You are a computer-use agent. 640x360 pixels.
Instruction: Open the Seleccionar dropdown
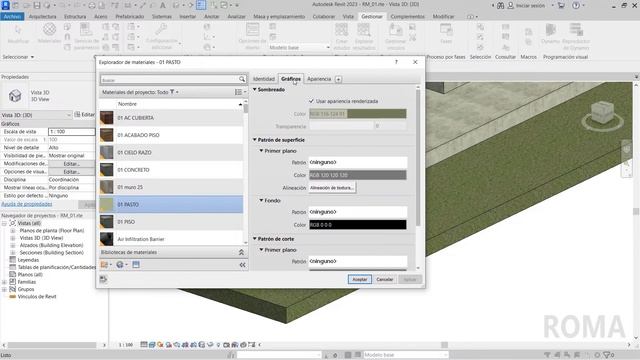tap(18, 57)
